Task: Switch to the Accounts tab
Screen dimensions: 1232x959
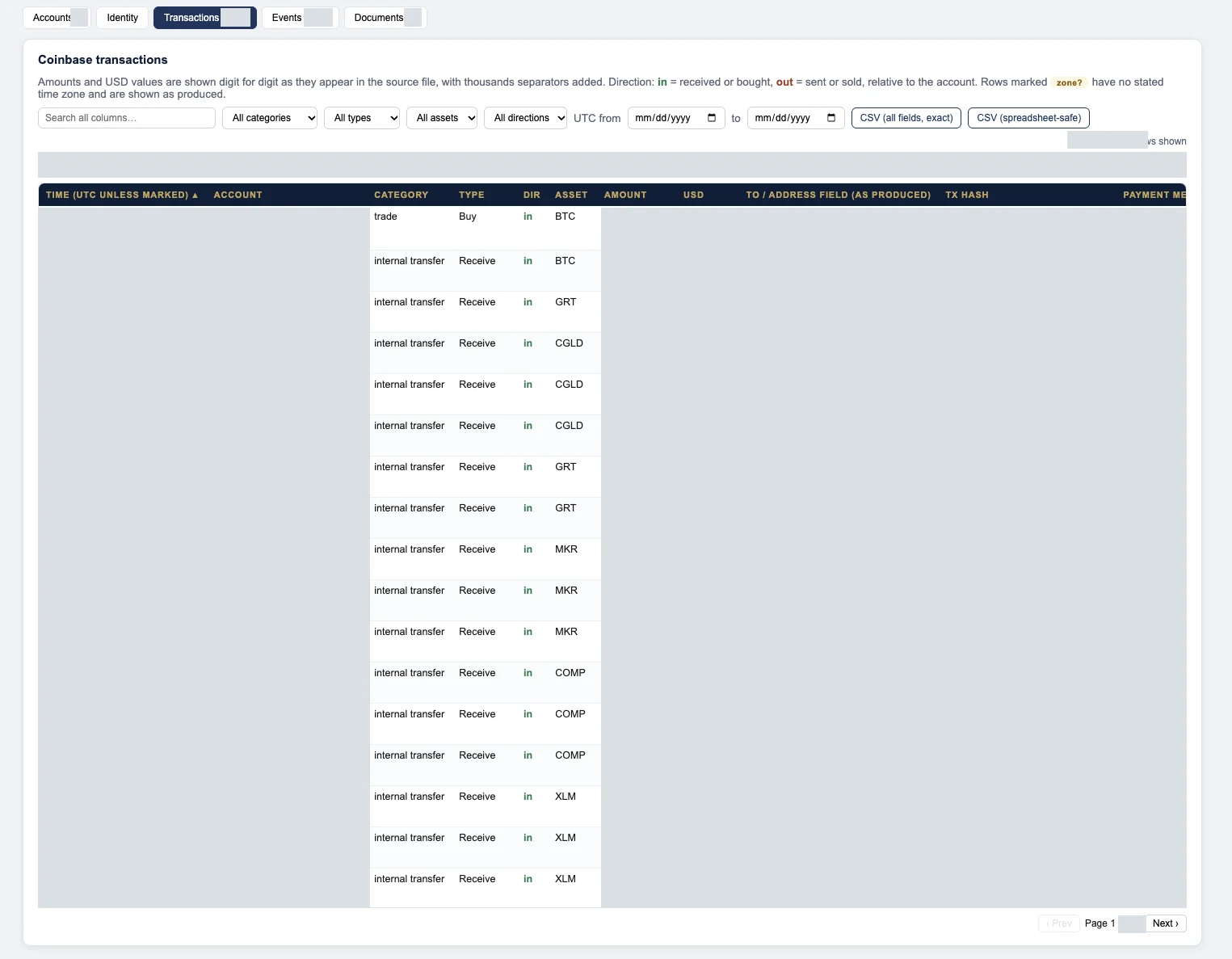Action: (56, 18)
